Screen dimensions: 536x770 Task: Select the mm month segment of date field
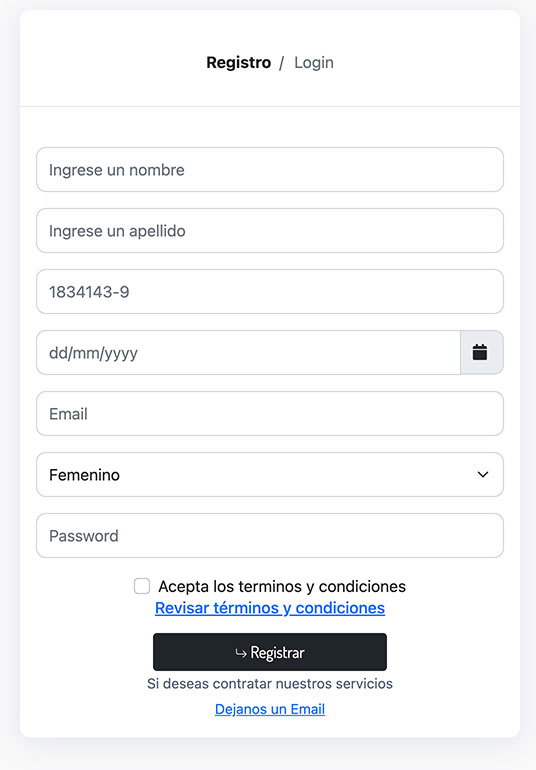[84, 353]
